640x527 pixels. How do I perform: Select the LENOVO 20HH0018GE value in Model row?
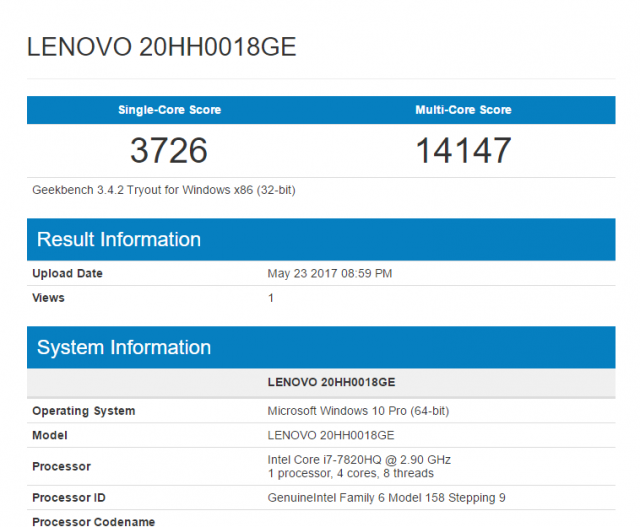[331, 435]
